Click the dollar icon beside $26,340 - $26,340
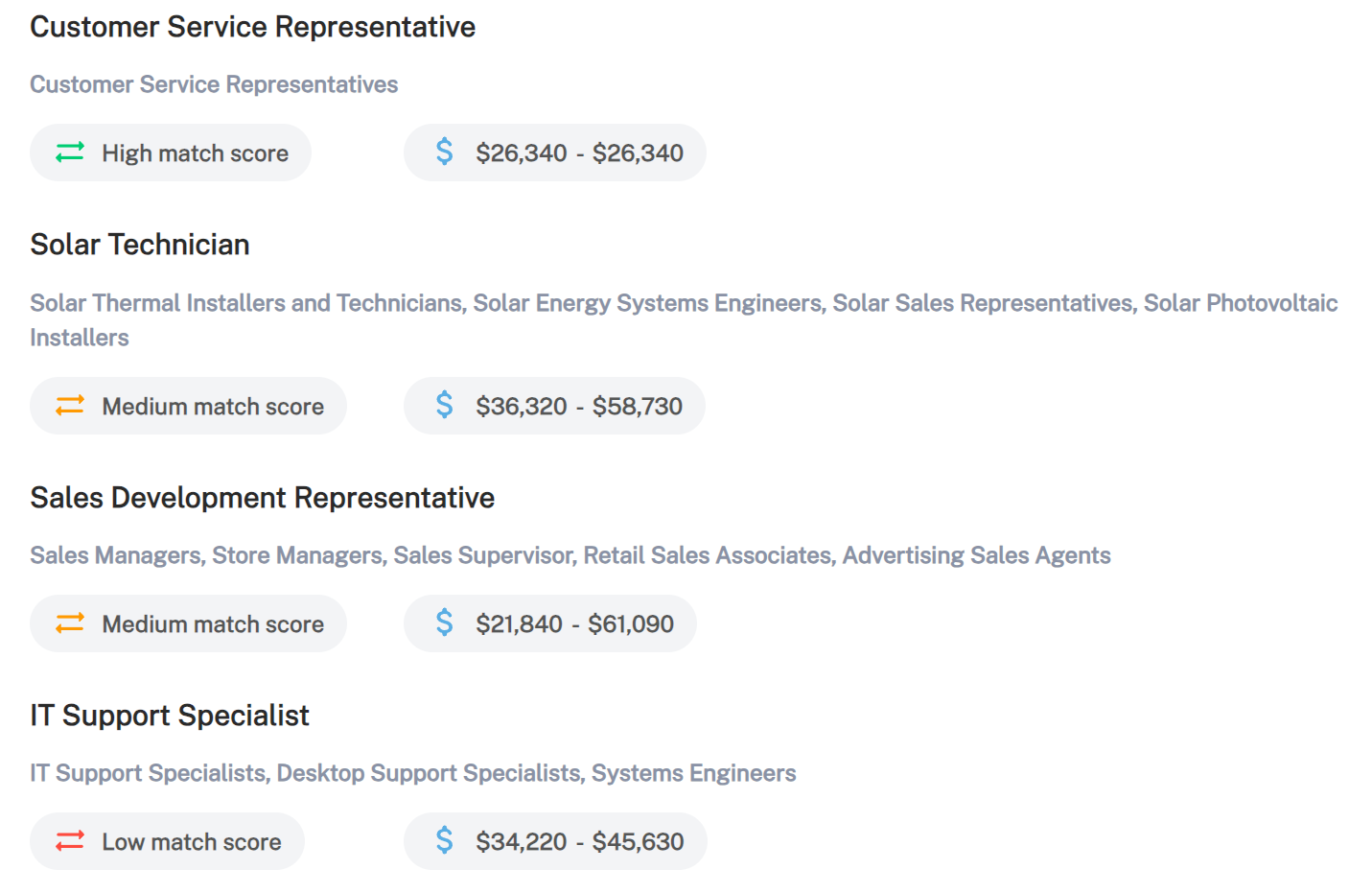The height and width of the screenshot is (893, 1372). coord(444,152)
